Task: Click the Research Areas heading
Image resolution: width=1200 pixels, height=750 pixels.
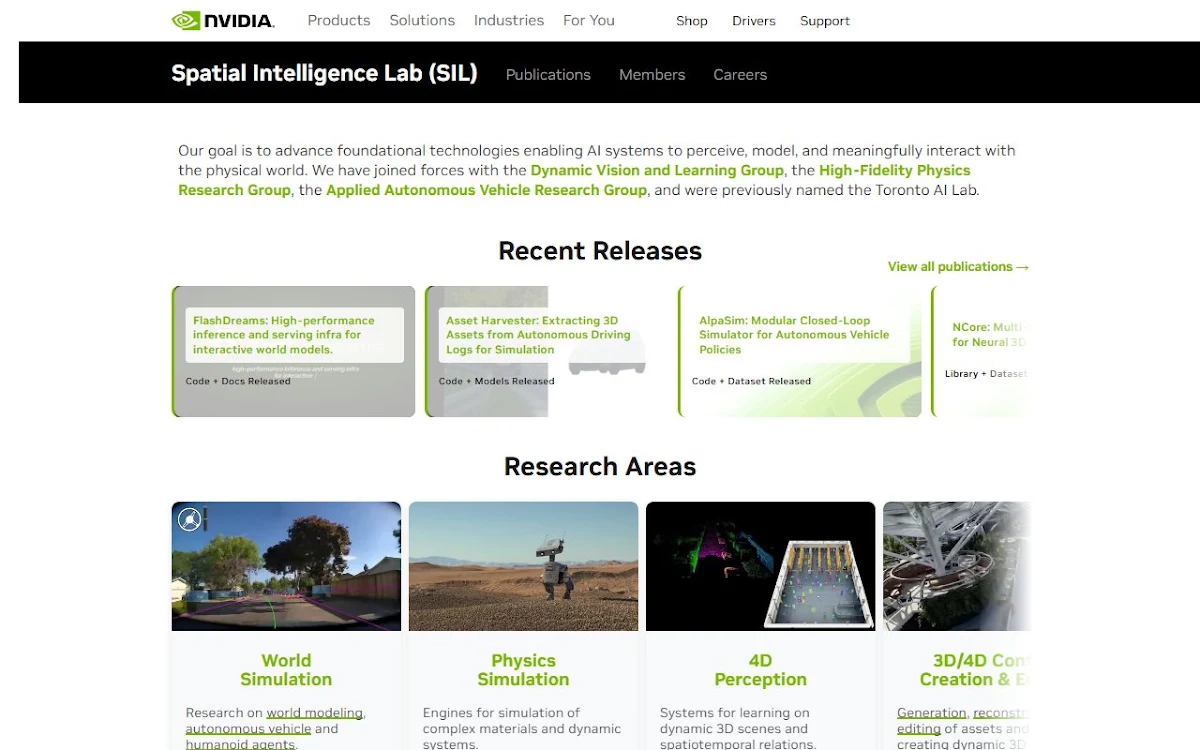Action: (600, 467)
